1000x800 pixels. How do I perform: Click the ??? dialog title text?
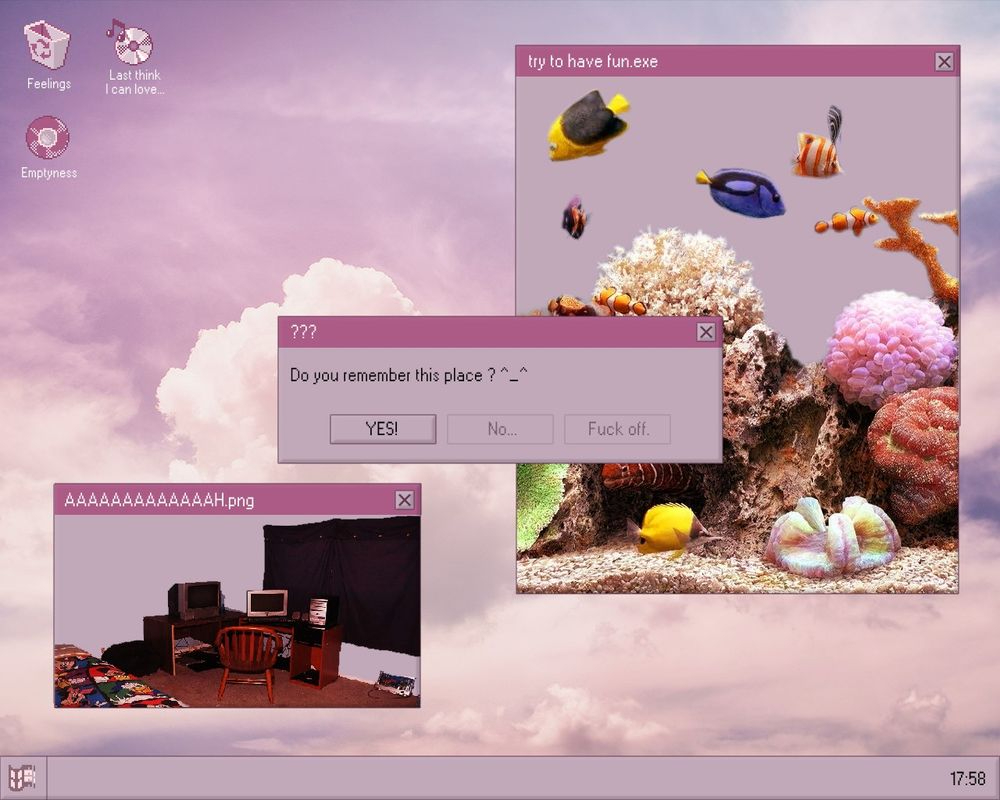click(304, 332)
